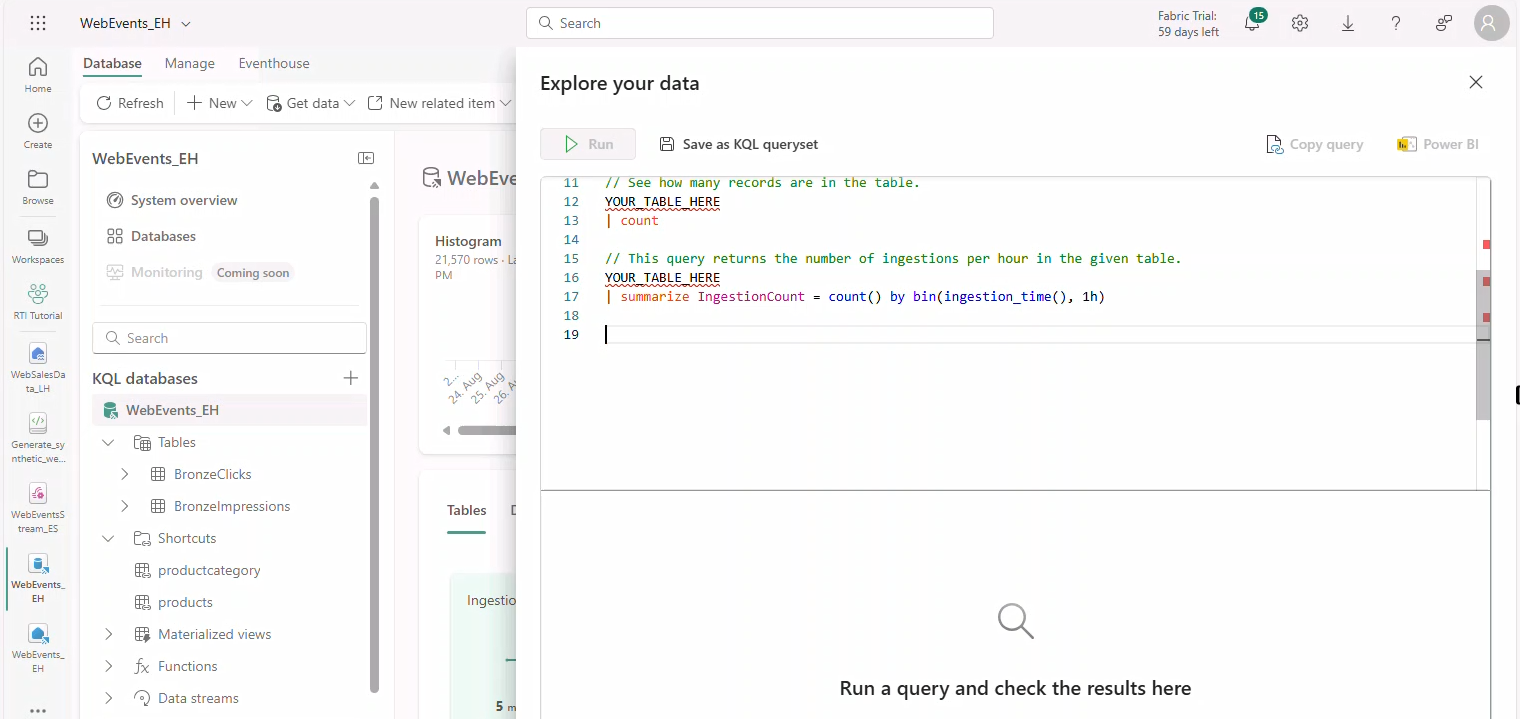Collapse the WebEvents_EH explorer pane
Viewport: 1520px width, 719px height.
[366, 158]
